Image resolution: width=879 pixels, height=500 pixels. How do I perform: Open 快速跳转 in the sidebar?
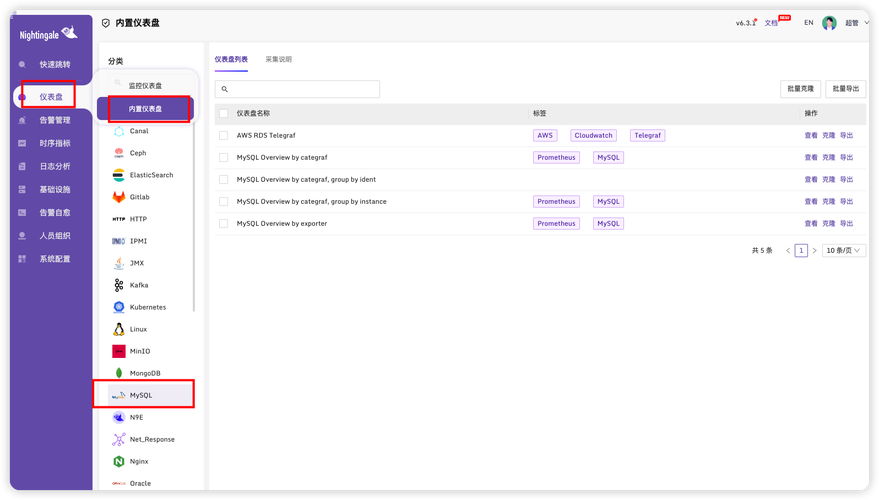click(x=55, y=64)
